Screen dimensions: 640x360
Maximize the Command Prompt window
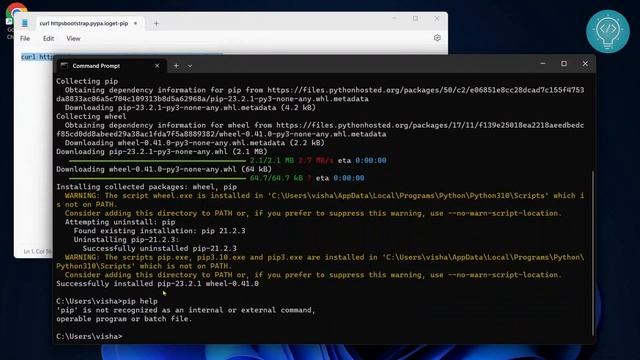click(564, 64)
